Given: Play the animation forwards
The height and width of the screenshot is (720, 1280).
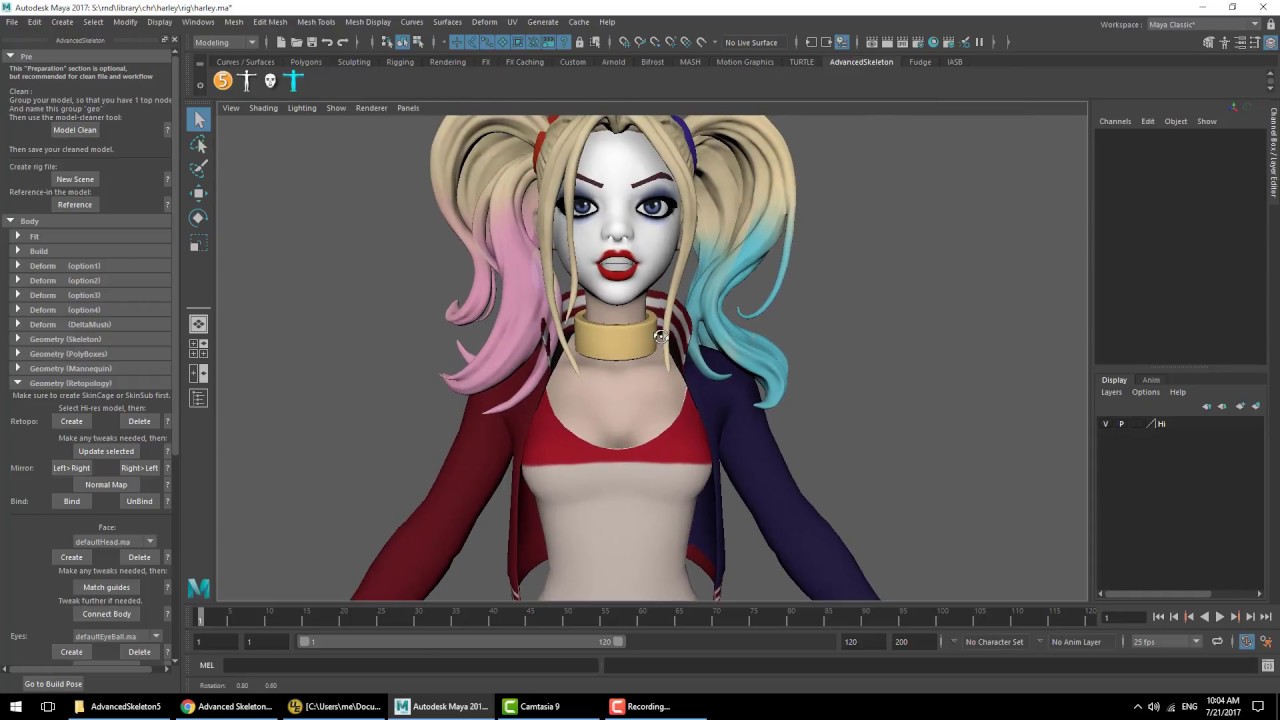Looking at the screenshot, I should (x=1219, y=617).
